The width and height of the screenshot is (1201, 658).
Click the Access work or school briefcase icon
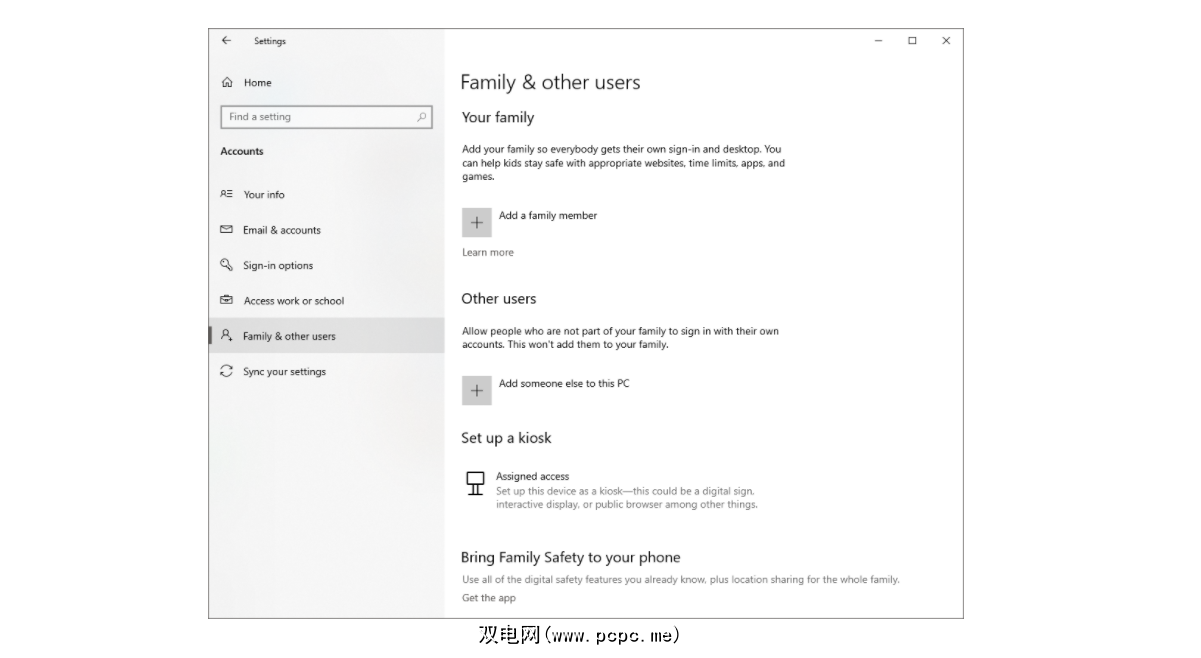227,300
